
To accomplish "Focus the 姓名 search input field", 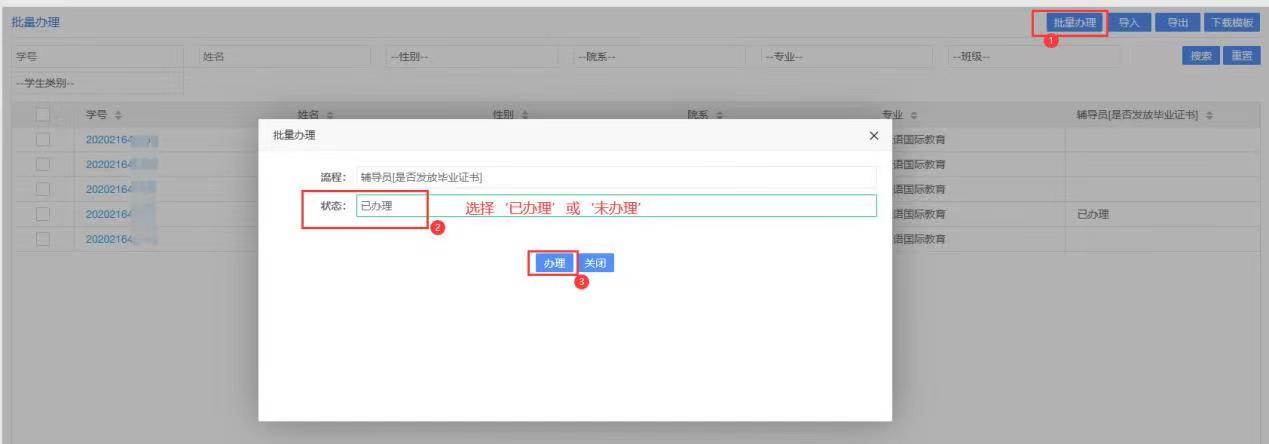I will pos(283,57).
